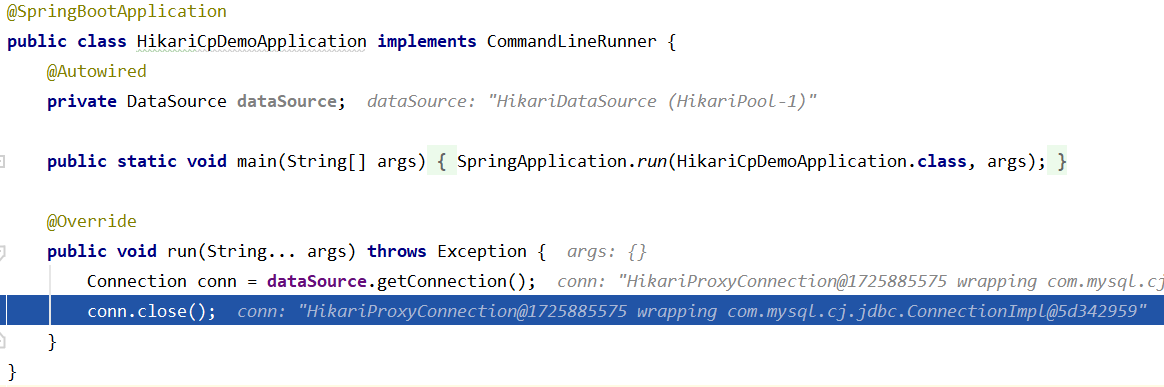Click the fold end marker beside run's closing brace
Image resolution: width=1164 pixels, height=387 pixels.
click(x=2, y=342)
